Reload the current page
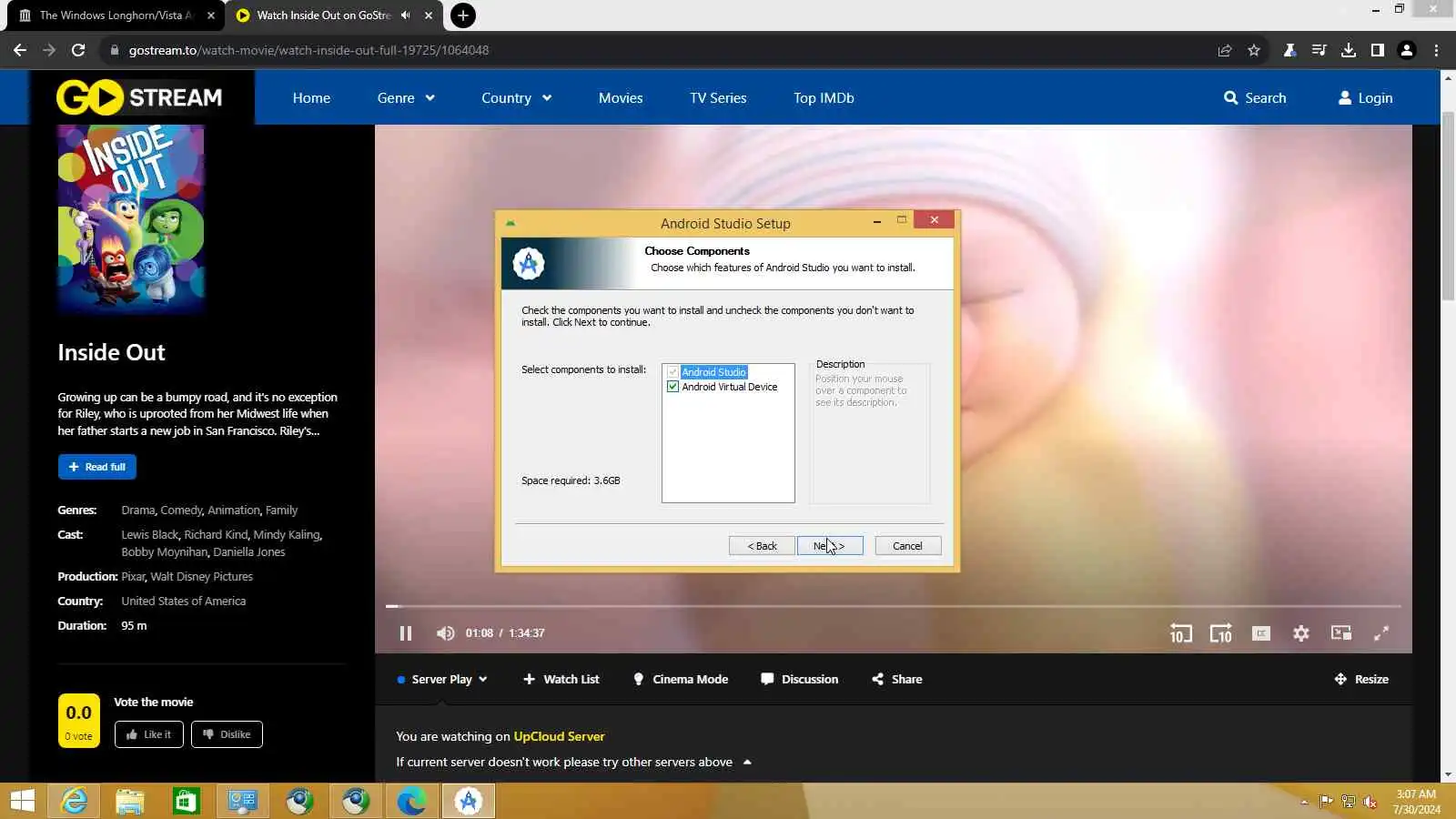Screen dimensions: 1456x819 pyautogui.click(x=78, y=50)
